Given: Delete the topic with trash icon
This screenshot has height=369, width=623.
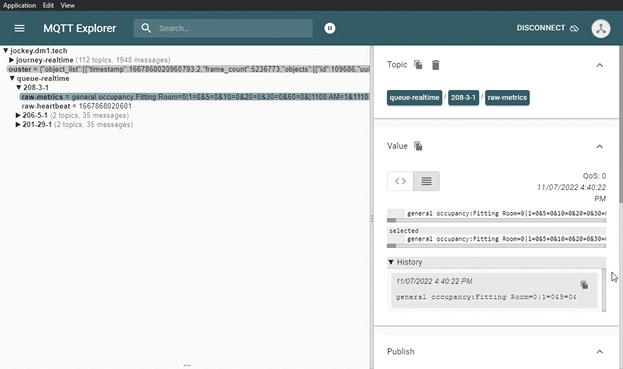Looking at the screenshot, I should (x=435, y=65).
